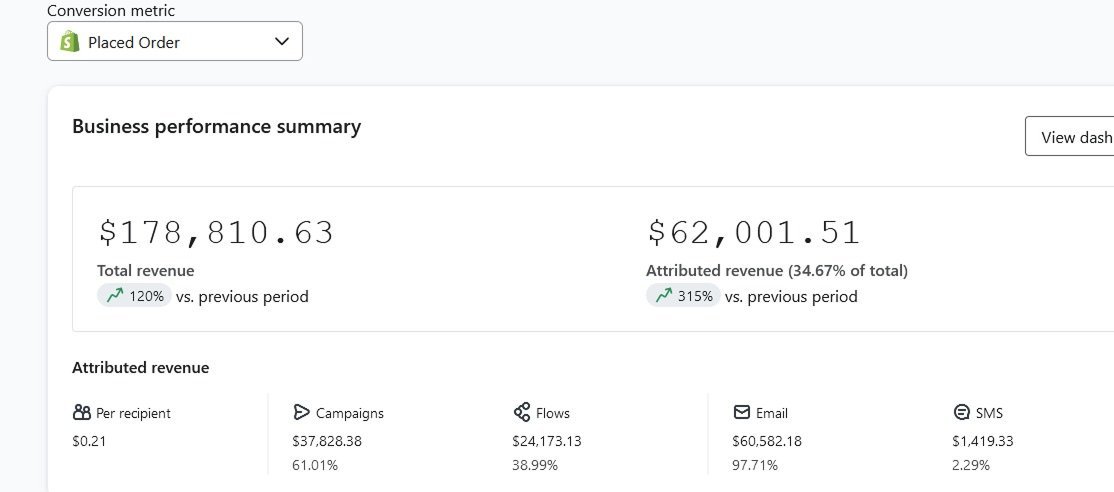The image size is (1114, 492).
Task: Click the total revenue value $178,810.63
Action: click(216, 232)
